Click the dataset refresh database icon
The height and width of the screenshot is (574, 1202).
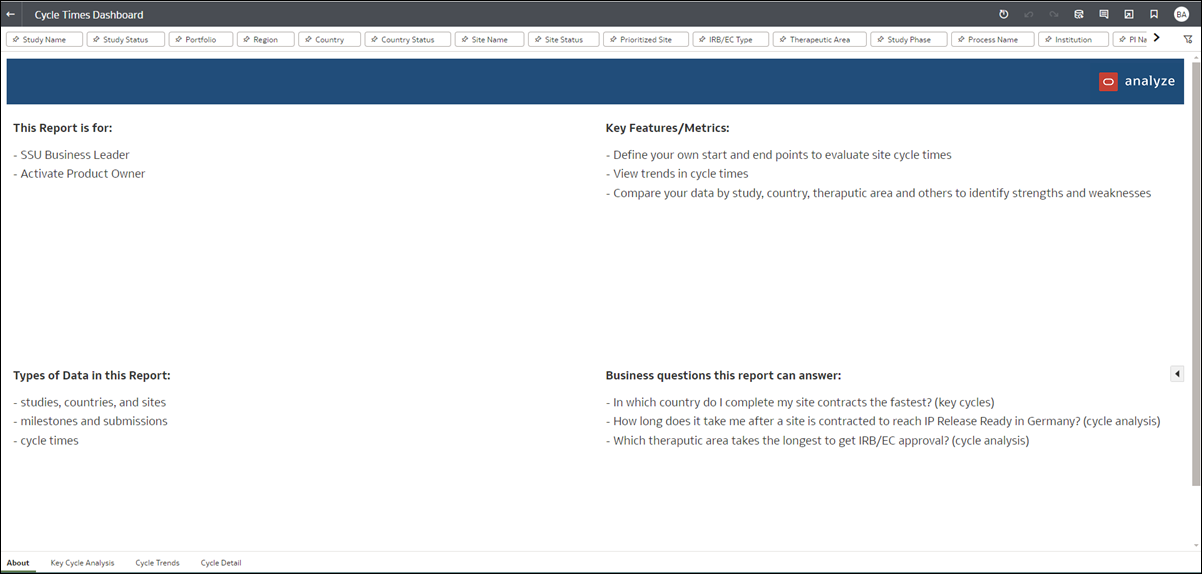point(1079,14)
